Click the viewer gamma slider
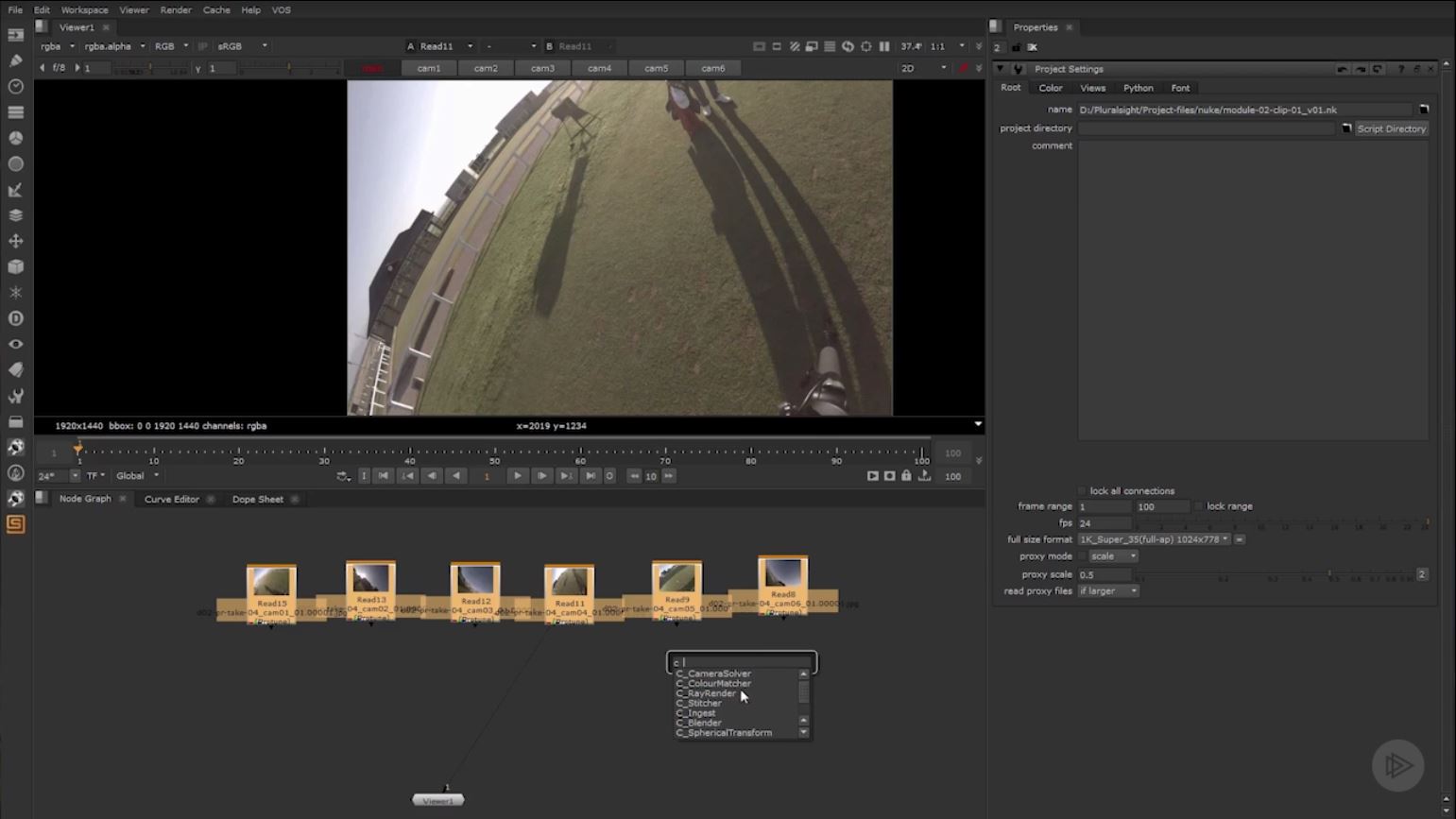 [x=288, y=68]
